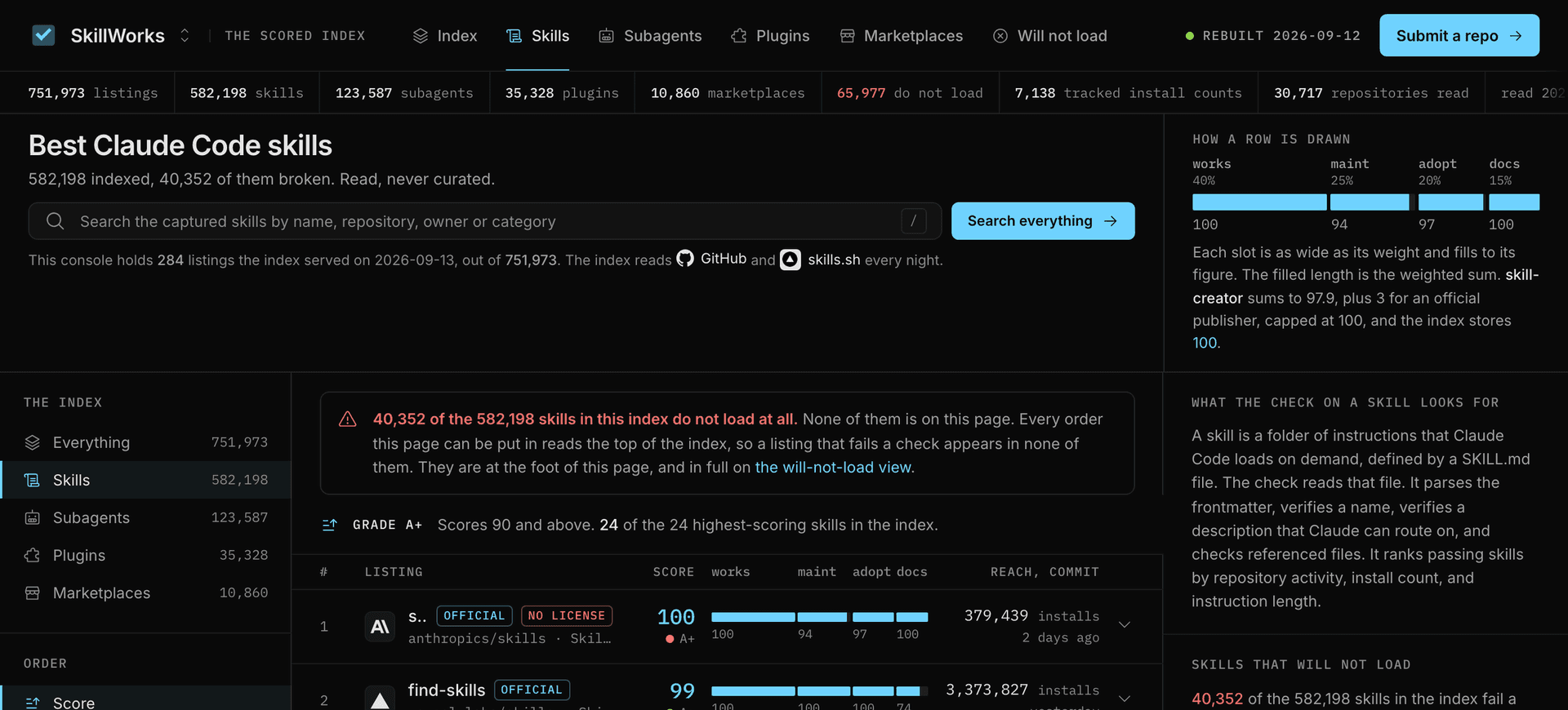The width and height of the screenshot is (1568, 710).
Task: Open the Will not load view
Action: pos(1050,36)
